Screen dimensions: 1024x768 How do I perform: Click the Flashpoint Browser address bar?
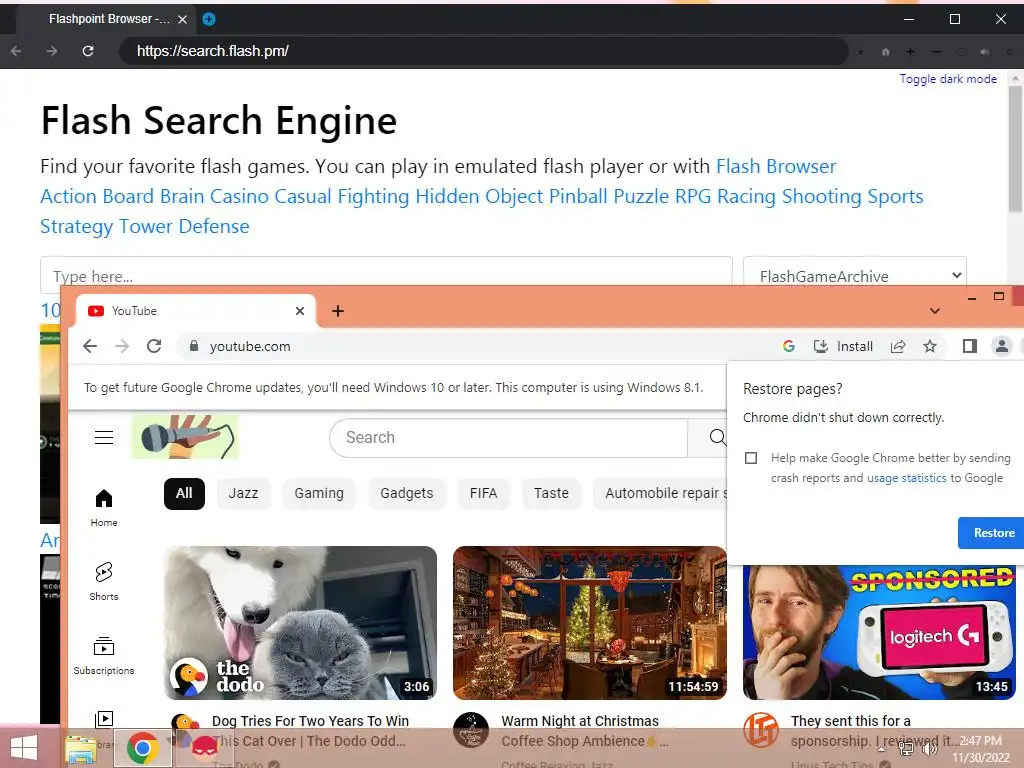(x=483, y=51)
